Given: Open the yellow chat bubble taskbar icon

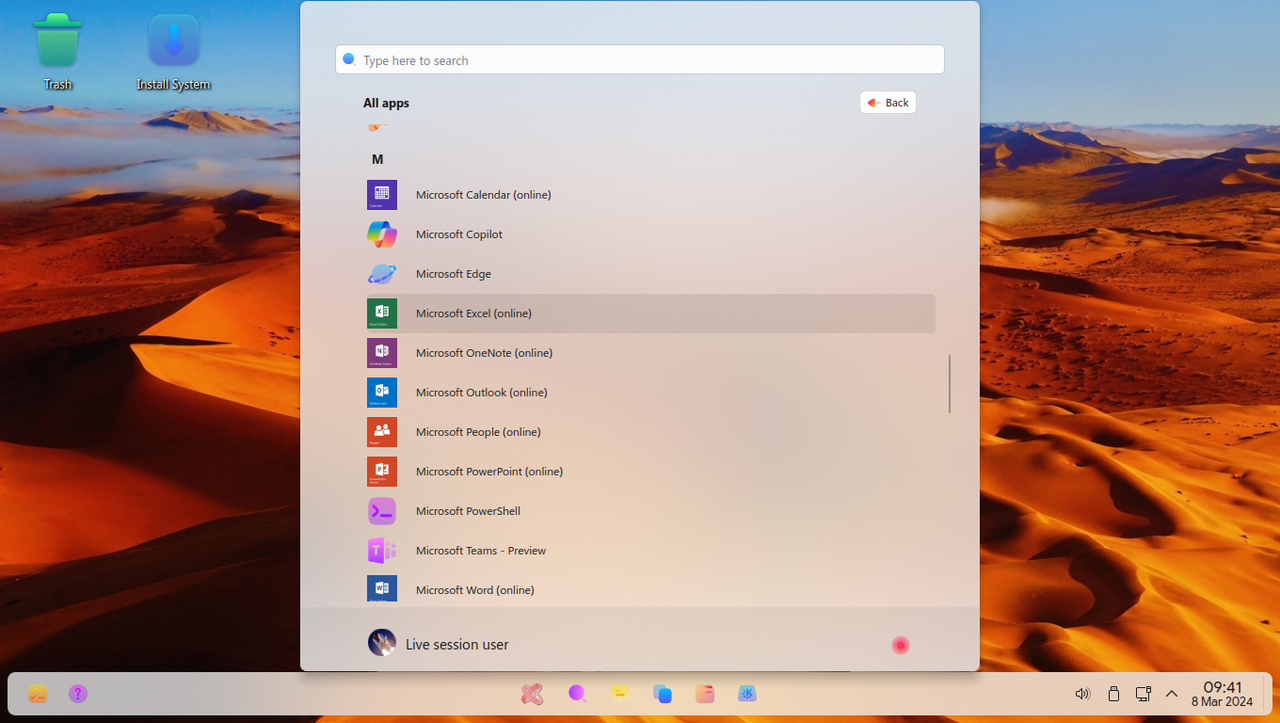Looking at the screenshot, I should pos(620,694).
